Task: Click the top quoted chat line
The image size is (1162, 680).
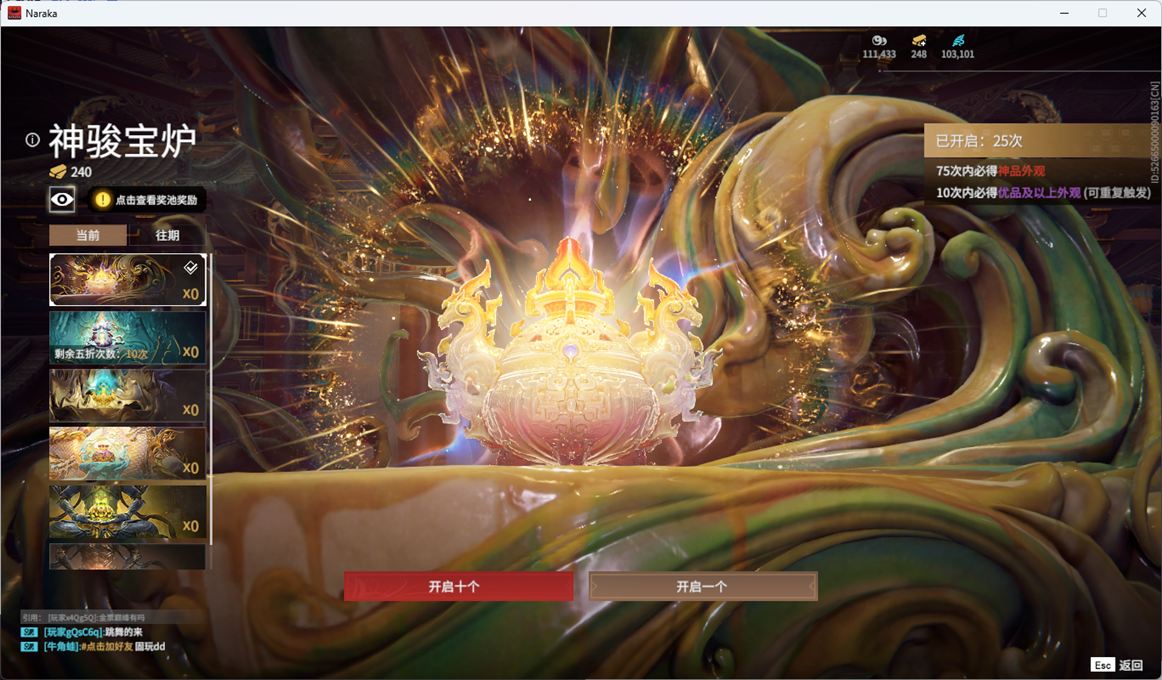Action: [84, 617]
